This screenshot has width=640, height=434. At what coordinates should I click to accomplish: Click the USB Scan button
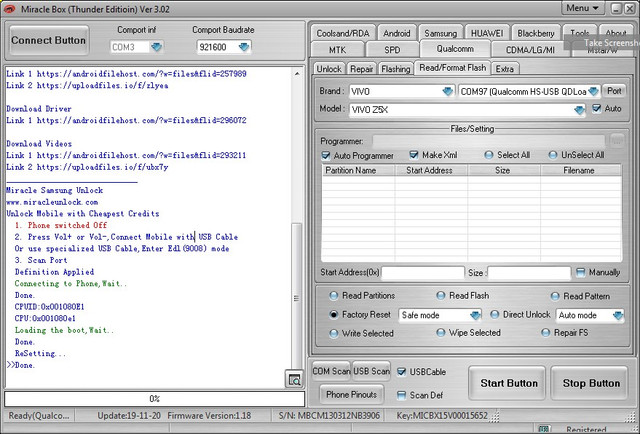371,371
